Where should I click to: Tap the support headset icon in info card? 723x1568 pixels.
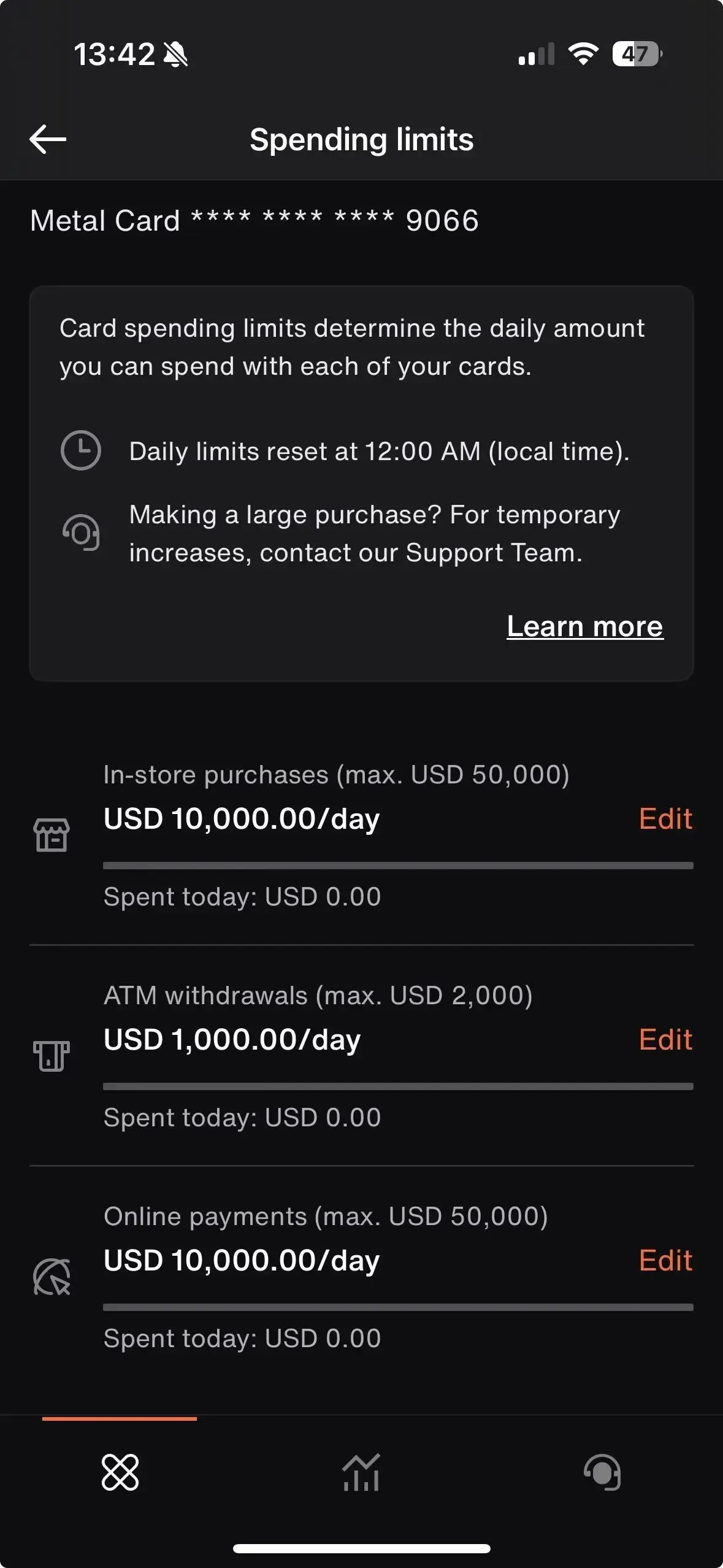[x=80, y=532]
